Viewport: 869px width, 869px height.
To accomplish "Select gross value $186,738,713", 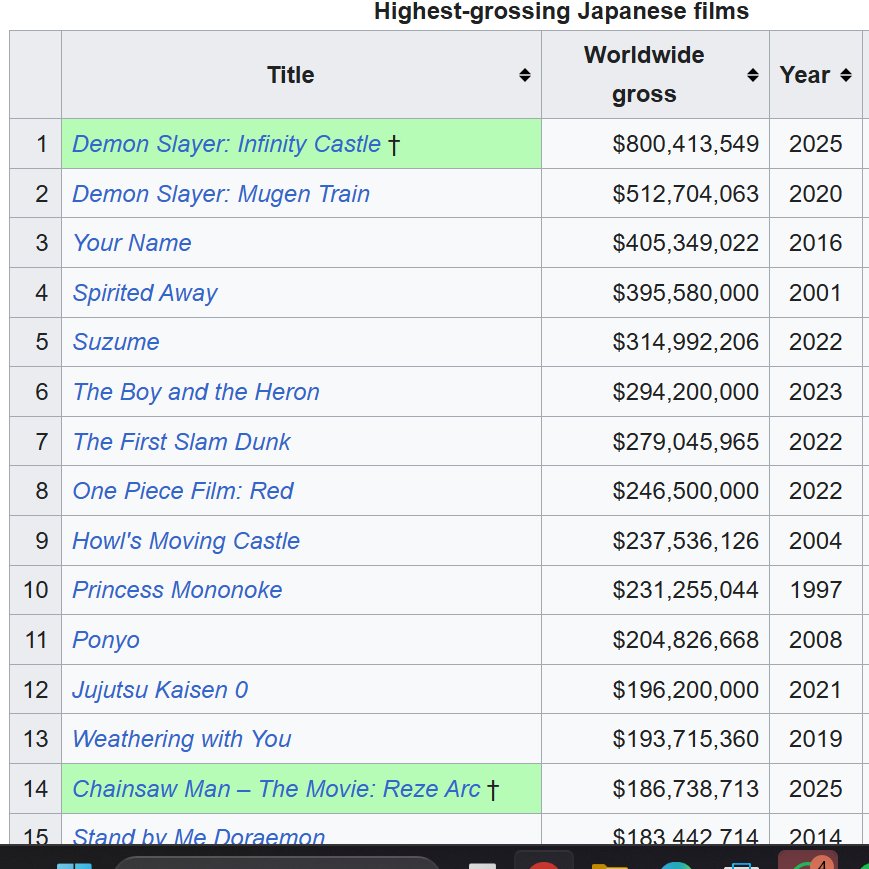I will pos(686,789).
